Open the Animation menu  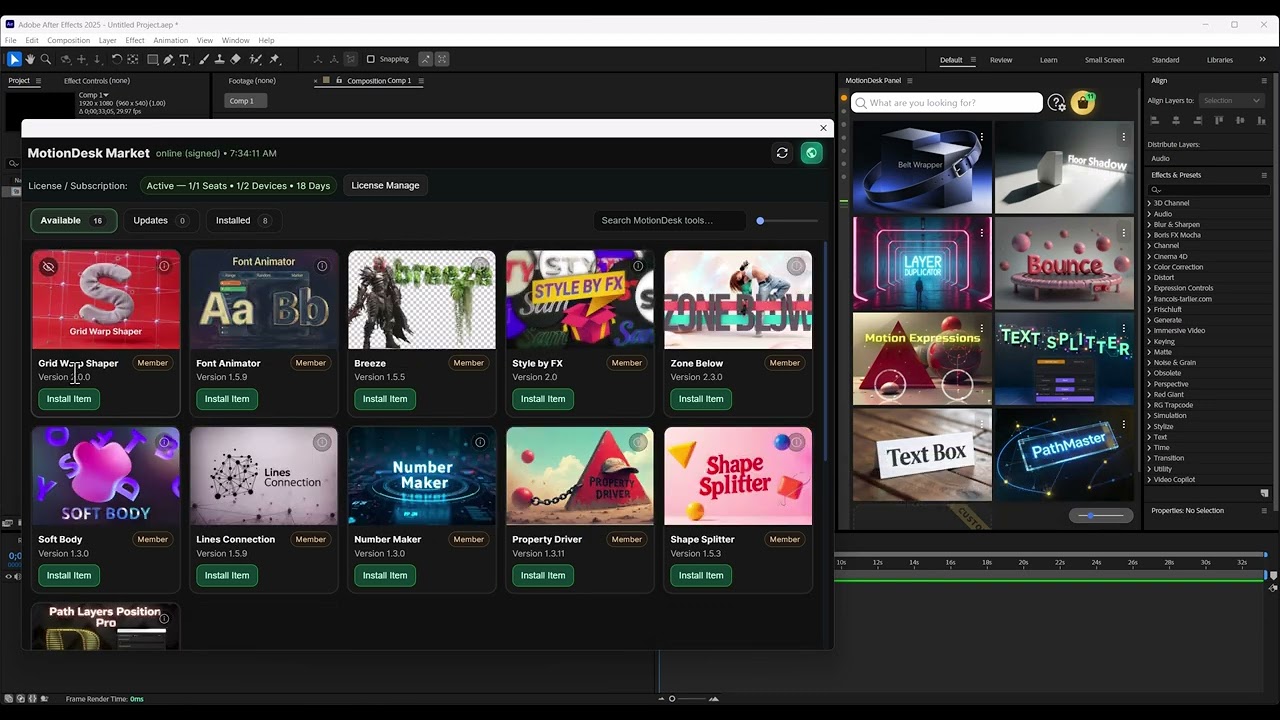[170, 40]
